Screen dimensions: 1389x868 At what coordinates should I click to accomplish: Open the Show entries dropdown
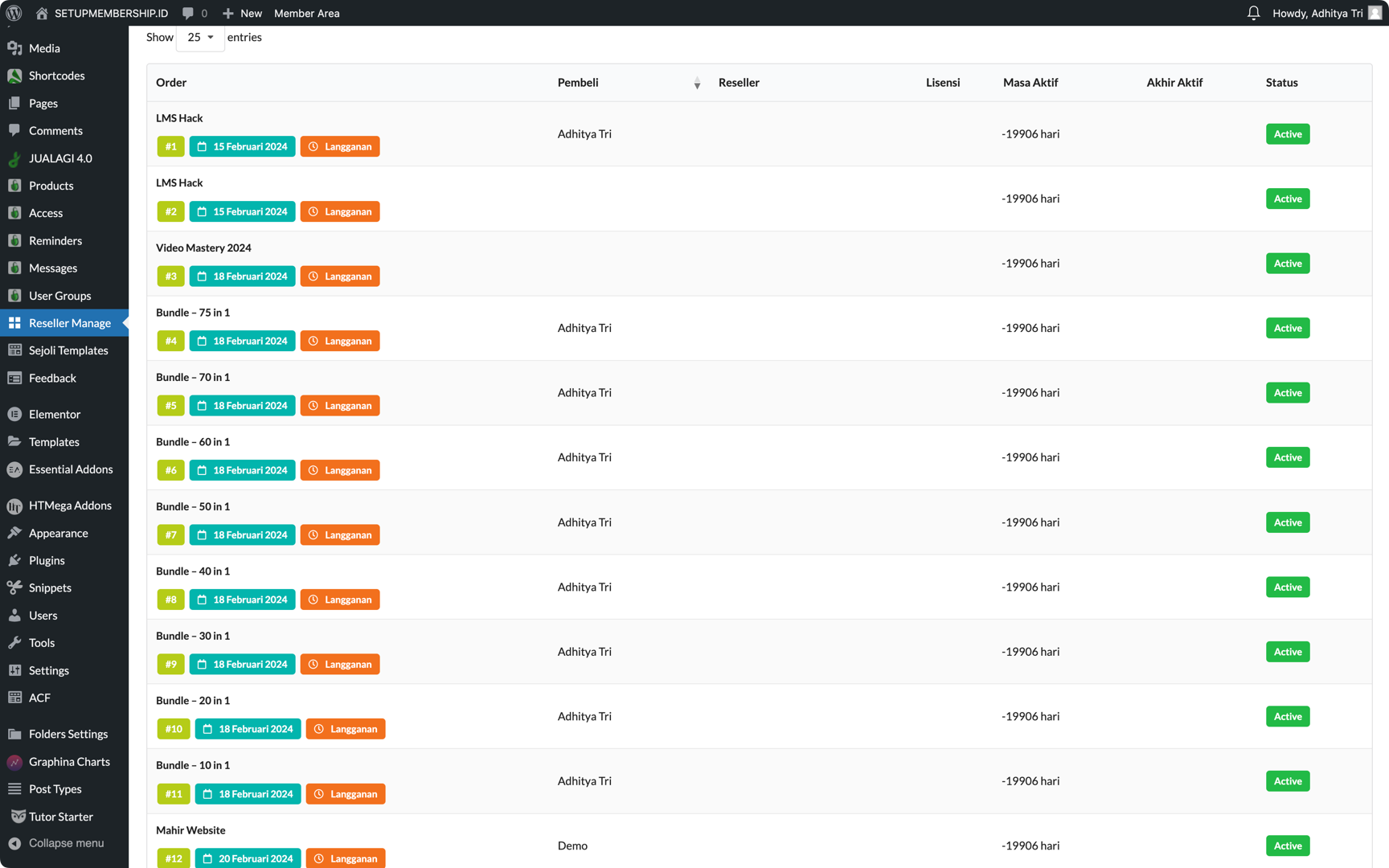(199, 37)
